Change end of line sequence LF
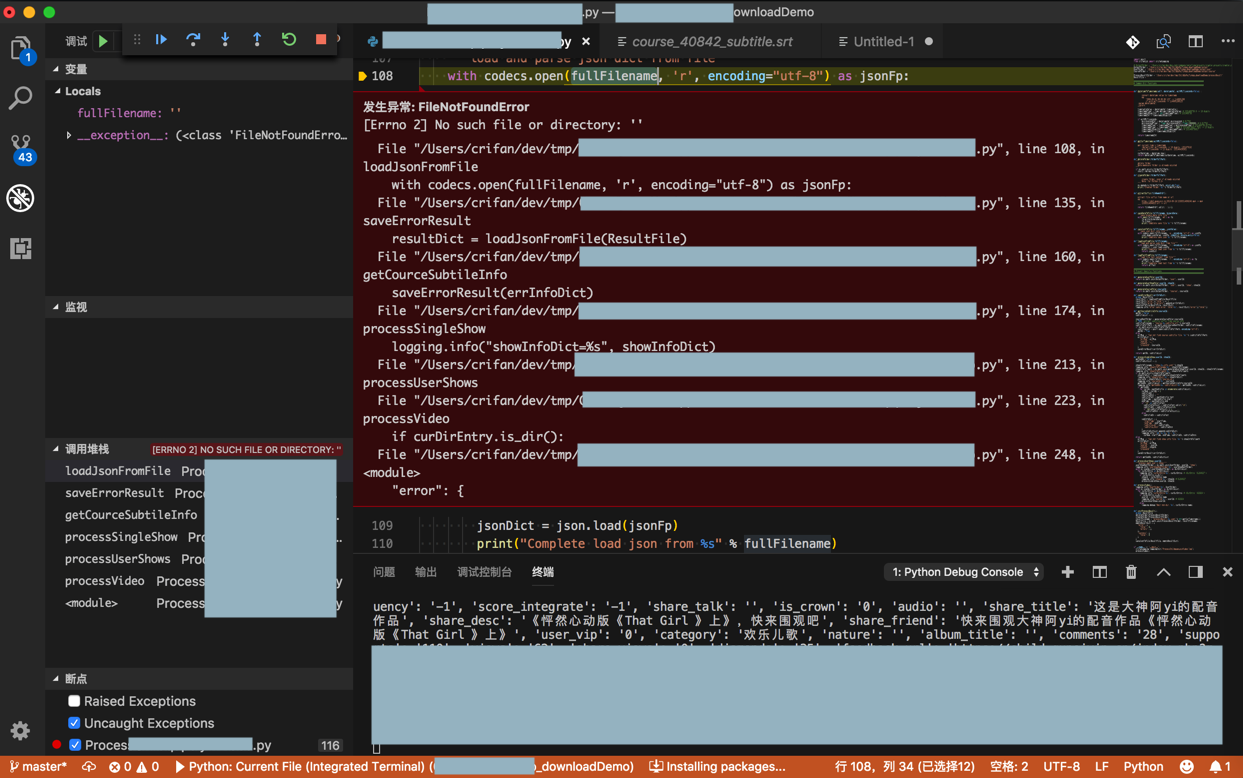Image resolution: width=1243 pixels, height=778 pixels. 1102,767
